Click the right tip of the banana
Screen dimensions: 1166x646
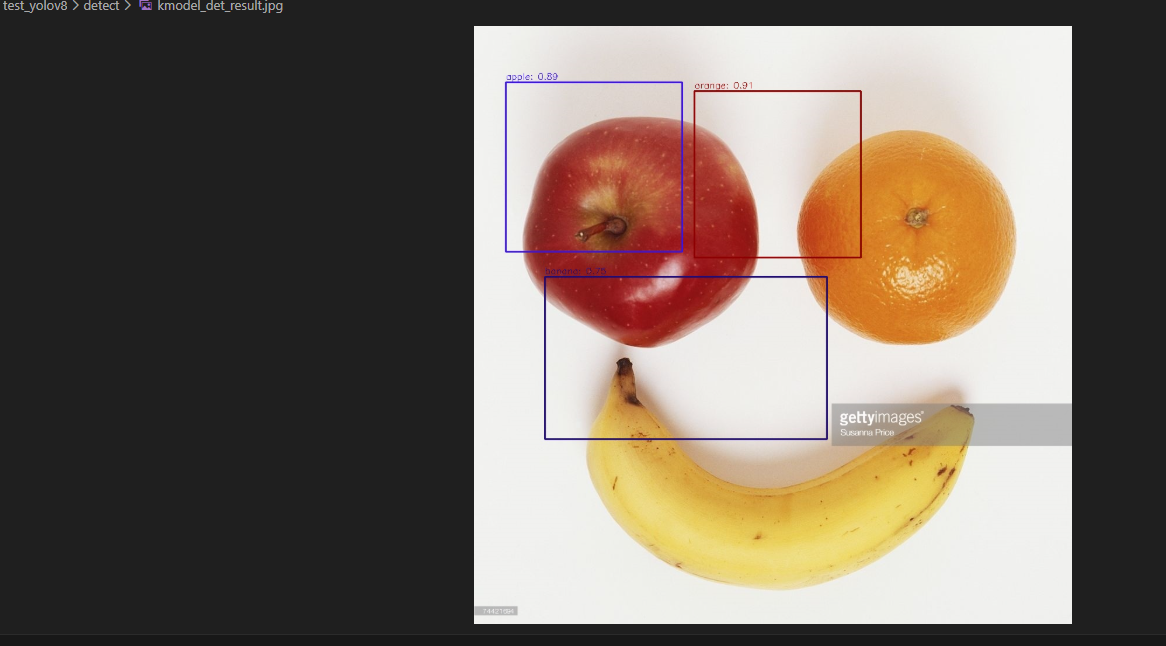tap(963, 410)
